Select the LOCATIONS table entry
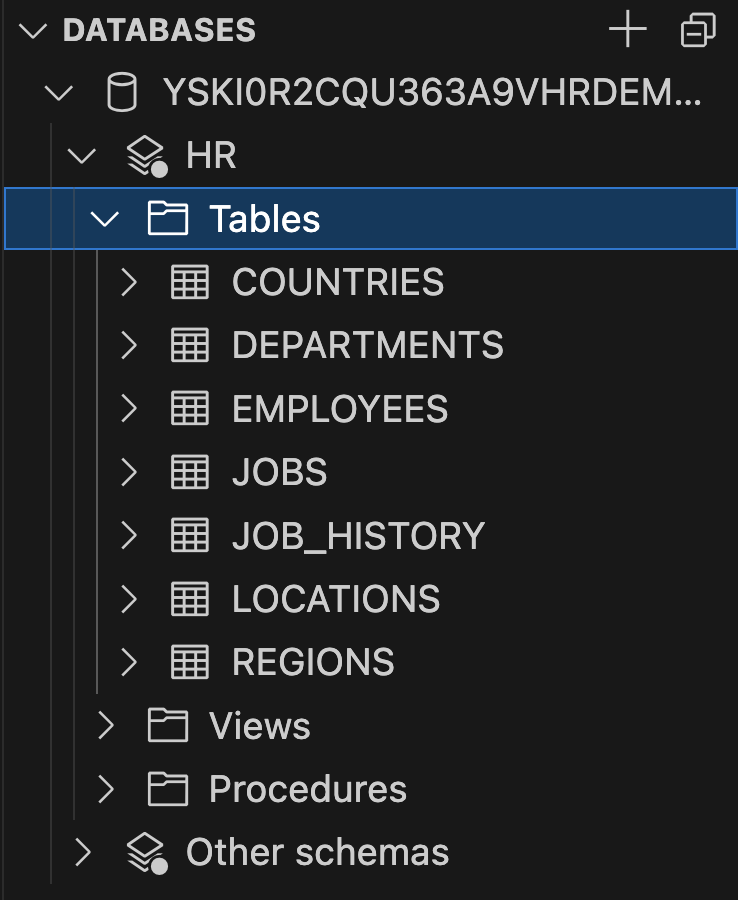 [334, 598]
